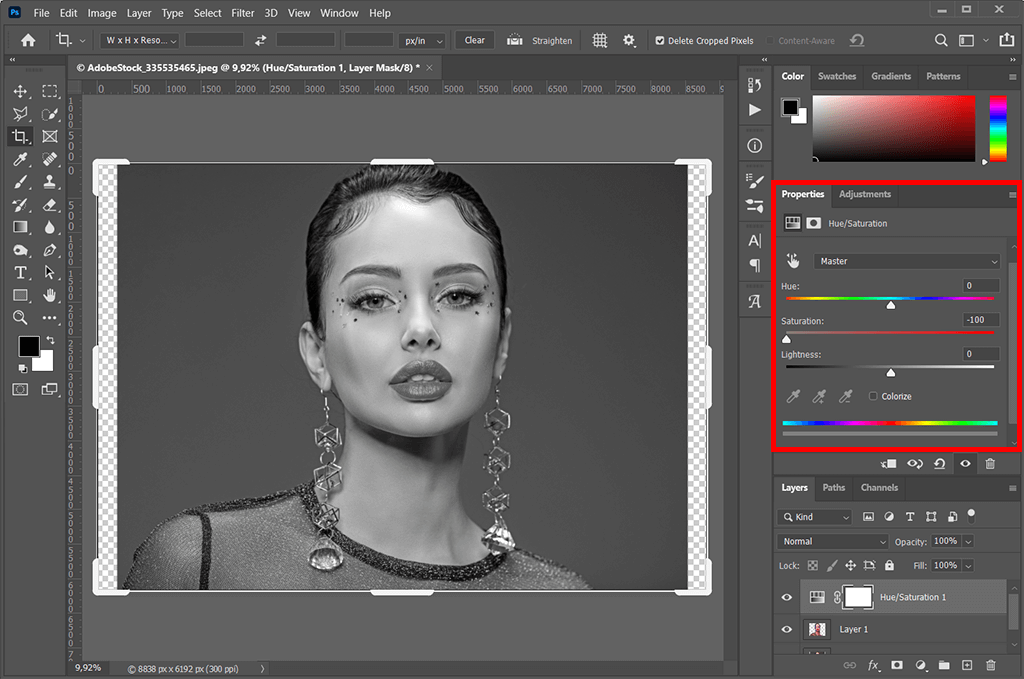Open additional crop settings gear

[628, 40]
